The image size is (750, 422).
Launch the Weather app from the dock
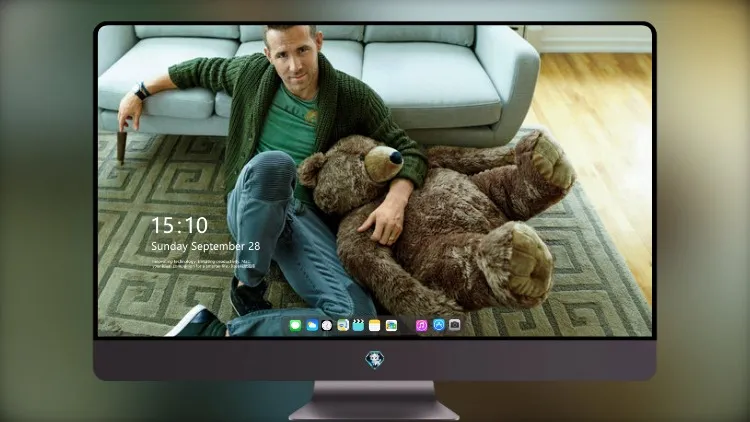pos(312,325)
